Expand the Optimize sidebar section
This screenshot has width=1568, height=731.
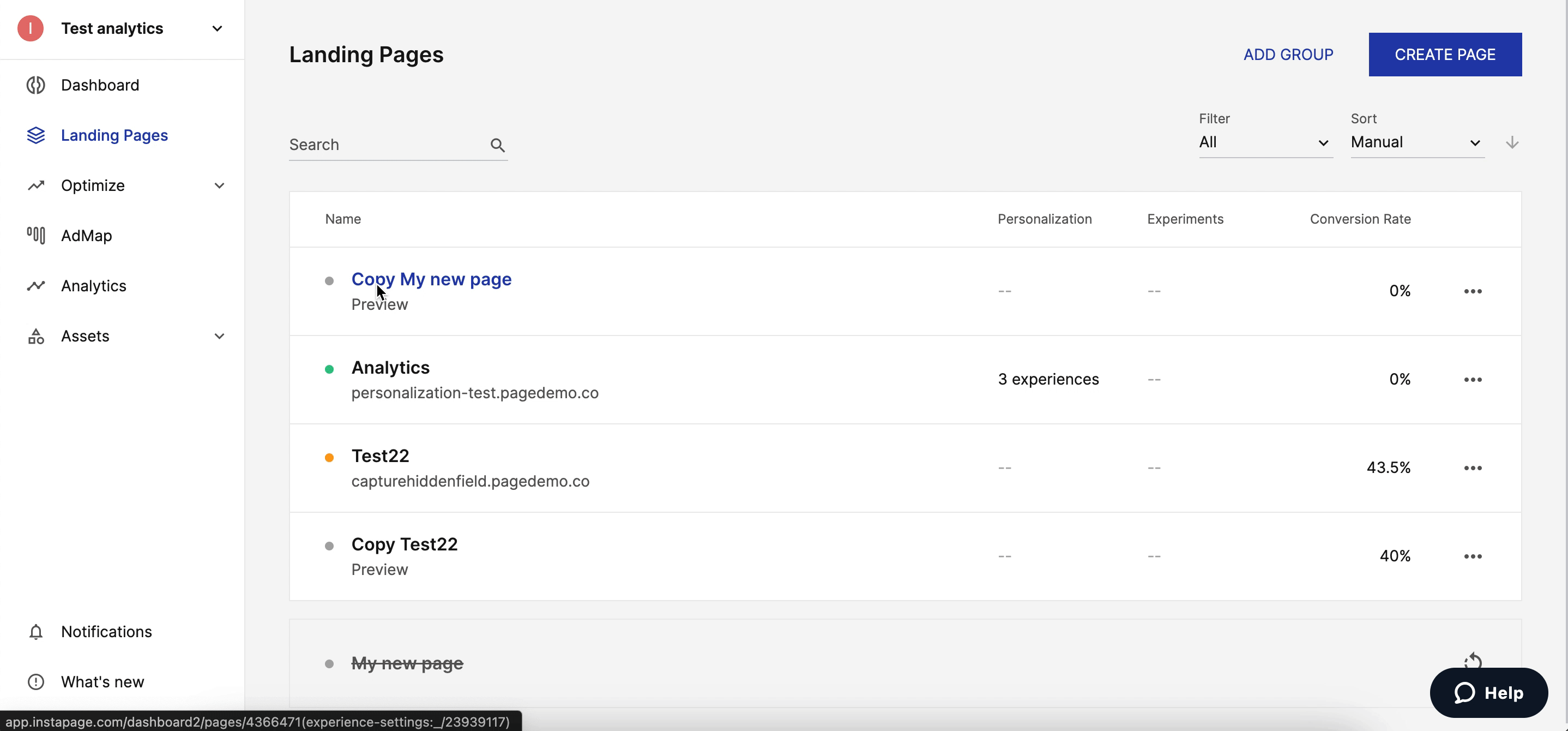point(219,186)
